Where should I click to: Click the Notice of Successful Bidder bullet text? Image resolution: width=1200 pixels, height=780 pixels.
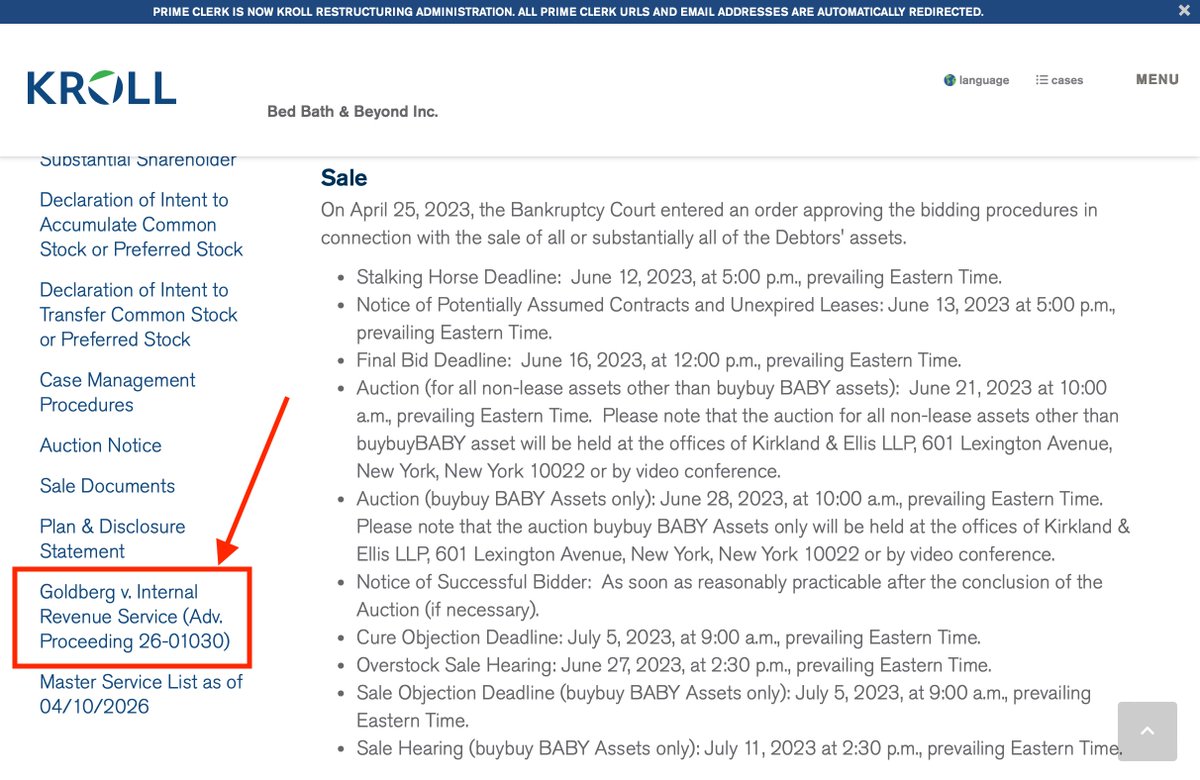click(x=730, y=595)
